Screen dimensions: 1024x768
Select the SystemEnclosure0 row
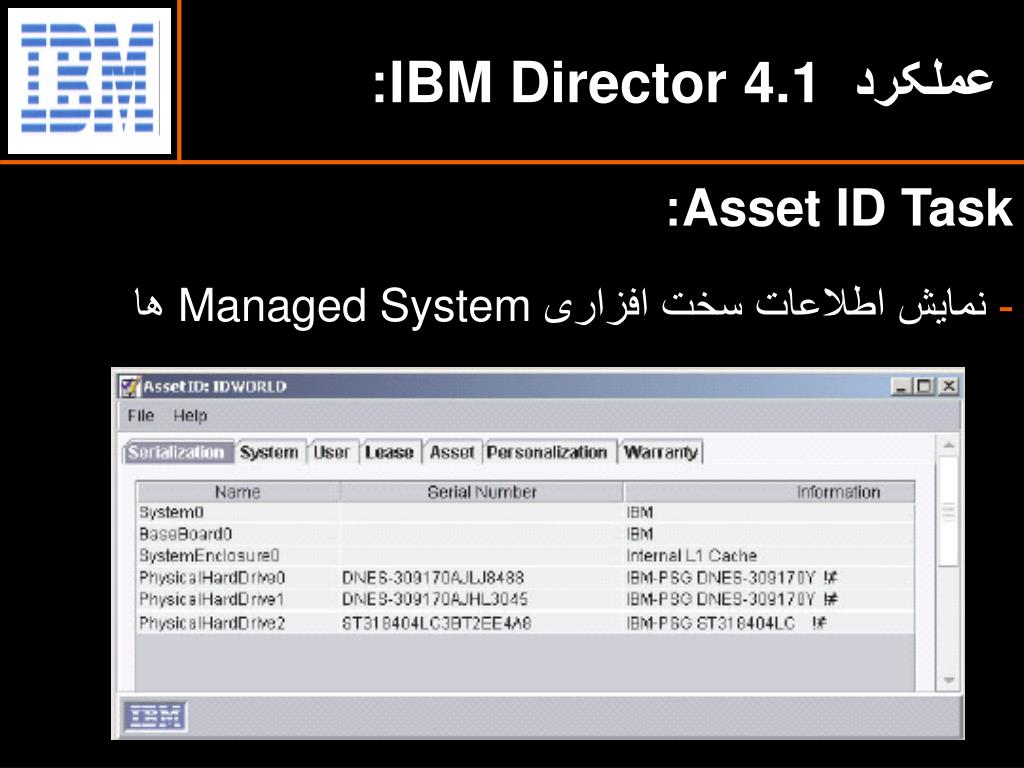click(x=525, y=556)
